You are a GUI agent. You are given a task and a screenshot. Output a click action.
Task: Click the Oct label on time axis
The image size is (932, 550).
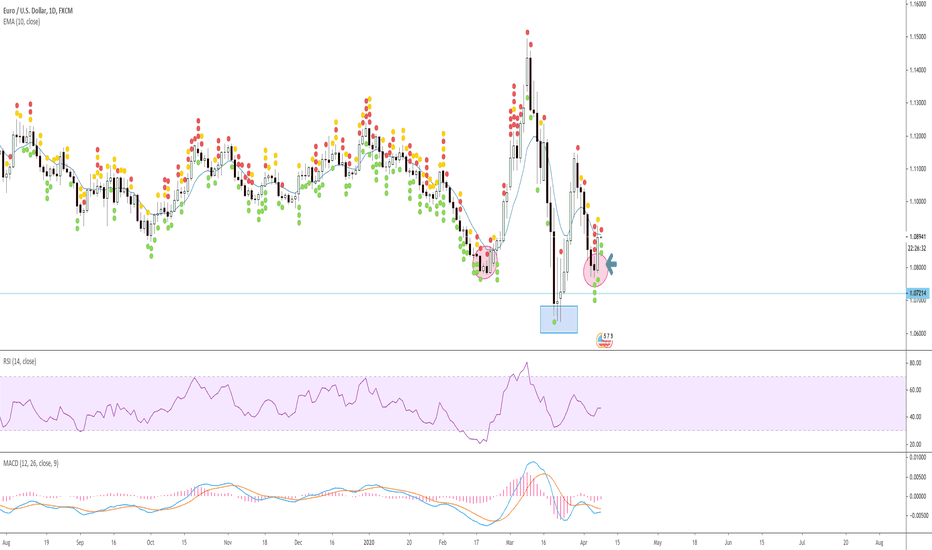[x=150, y=543]
